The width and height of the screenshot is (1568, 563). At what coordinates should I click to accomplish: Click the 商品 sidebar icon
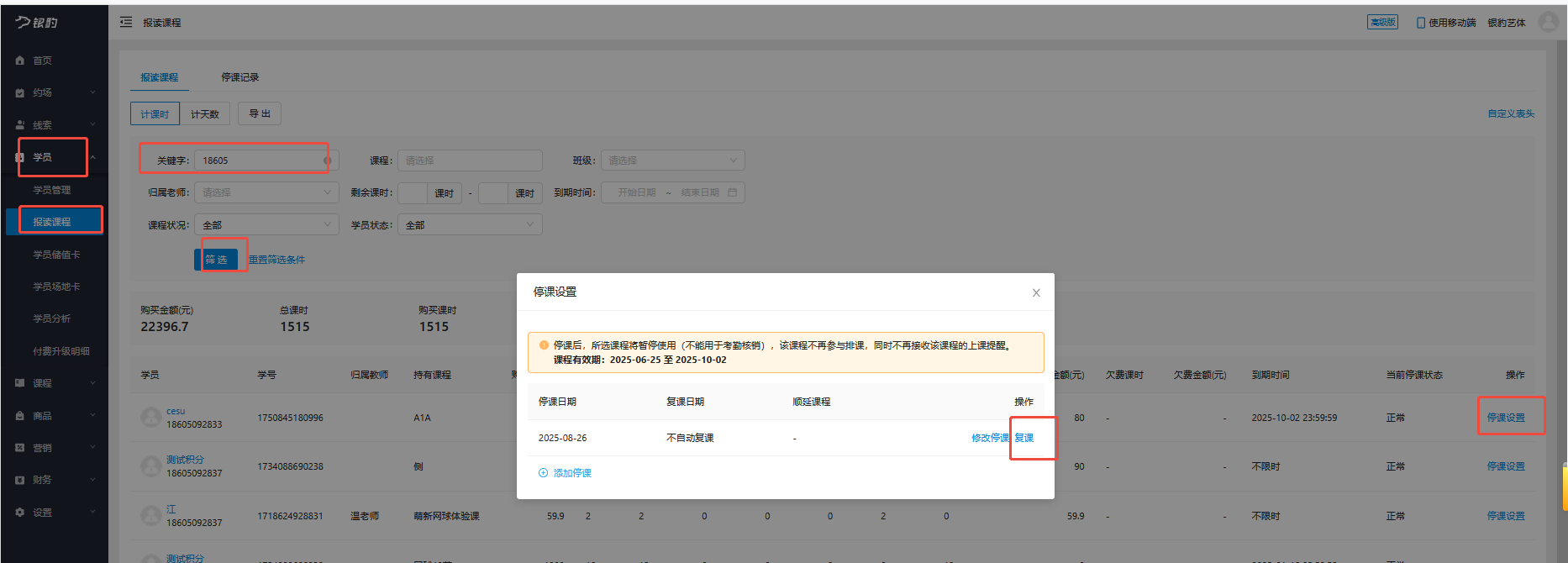pyautogui.click(x=20, y=416)
